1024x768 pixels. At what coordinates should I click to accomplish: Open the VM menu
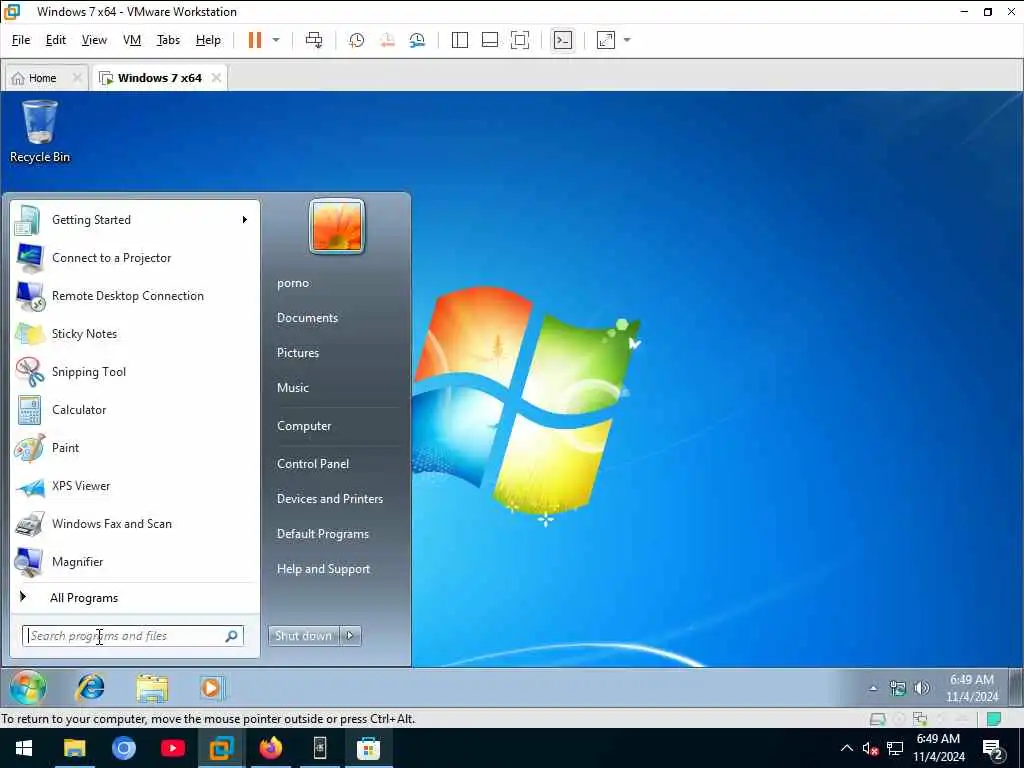tap(132, 40)
